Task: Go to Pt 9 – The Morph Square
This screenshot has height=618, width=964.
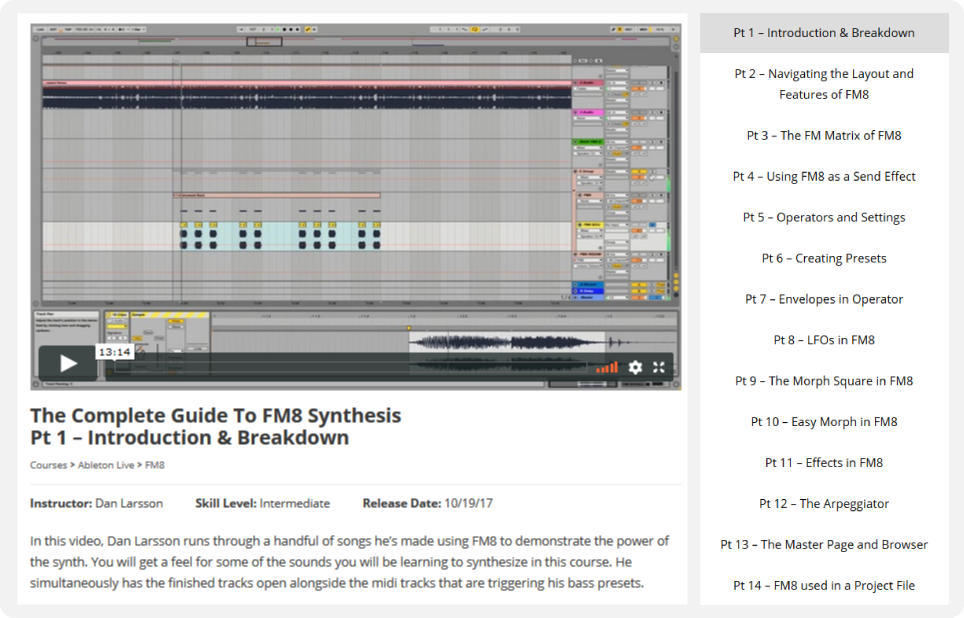Action: 824,381
